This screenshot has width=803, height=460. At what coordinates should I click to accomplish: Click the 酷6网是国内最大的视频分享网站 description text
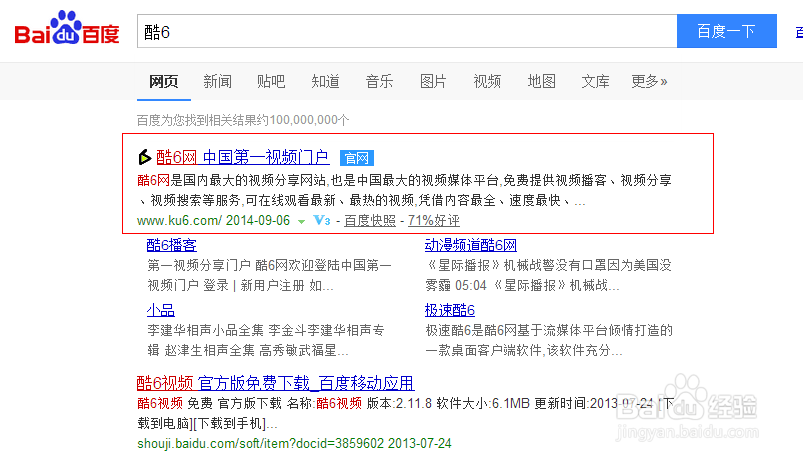[x=405, y=190]
